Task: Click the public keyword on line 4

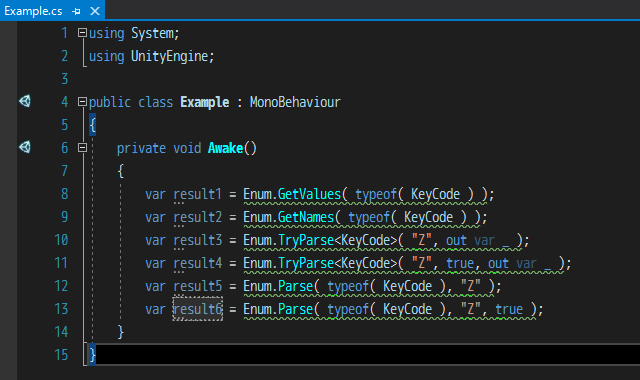Action: click(110, 102)
